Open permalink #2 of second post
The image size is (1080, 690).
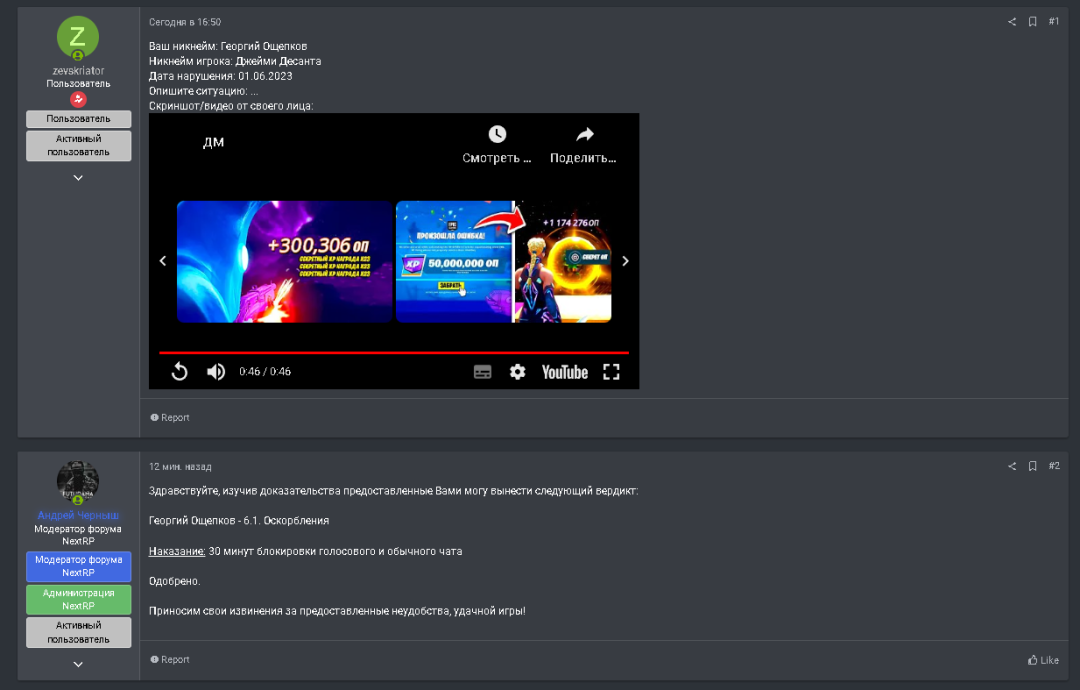click(1054, 466)
